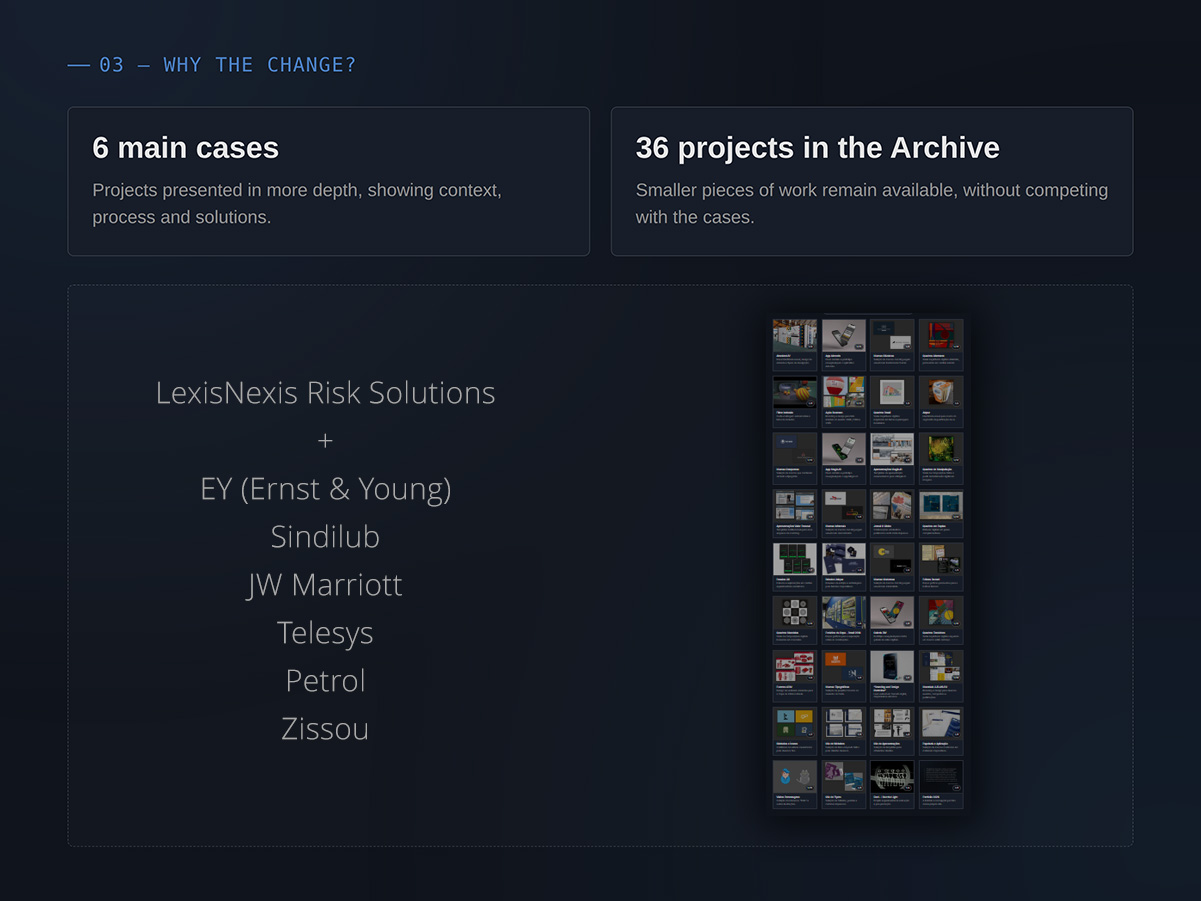Click the 'Smaller pieces of work remain available' text
Viewport: 1201px width, 901px height.
pos(872,203)
